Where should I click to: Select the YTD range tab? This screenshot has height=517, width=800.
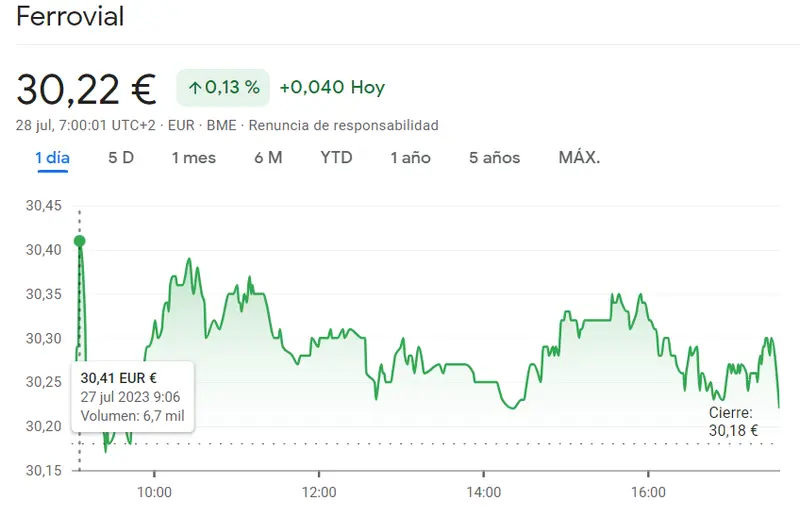click(x=336, y=158)
